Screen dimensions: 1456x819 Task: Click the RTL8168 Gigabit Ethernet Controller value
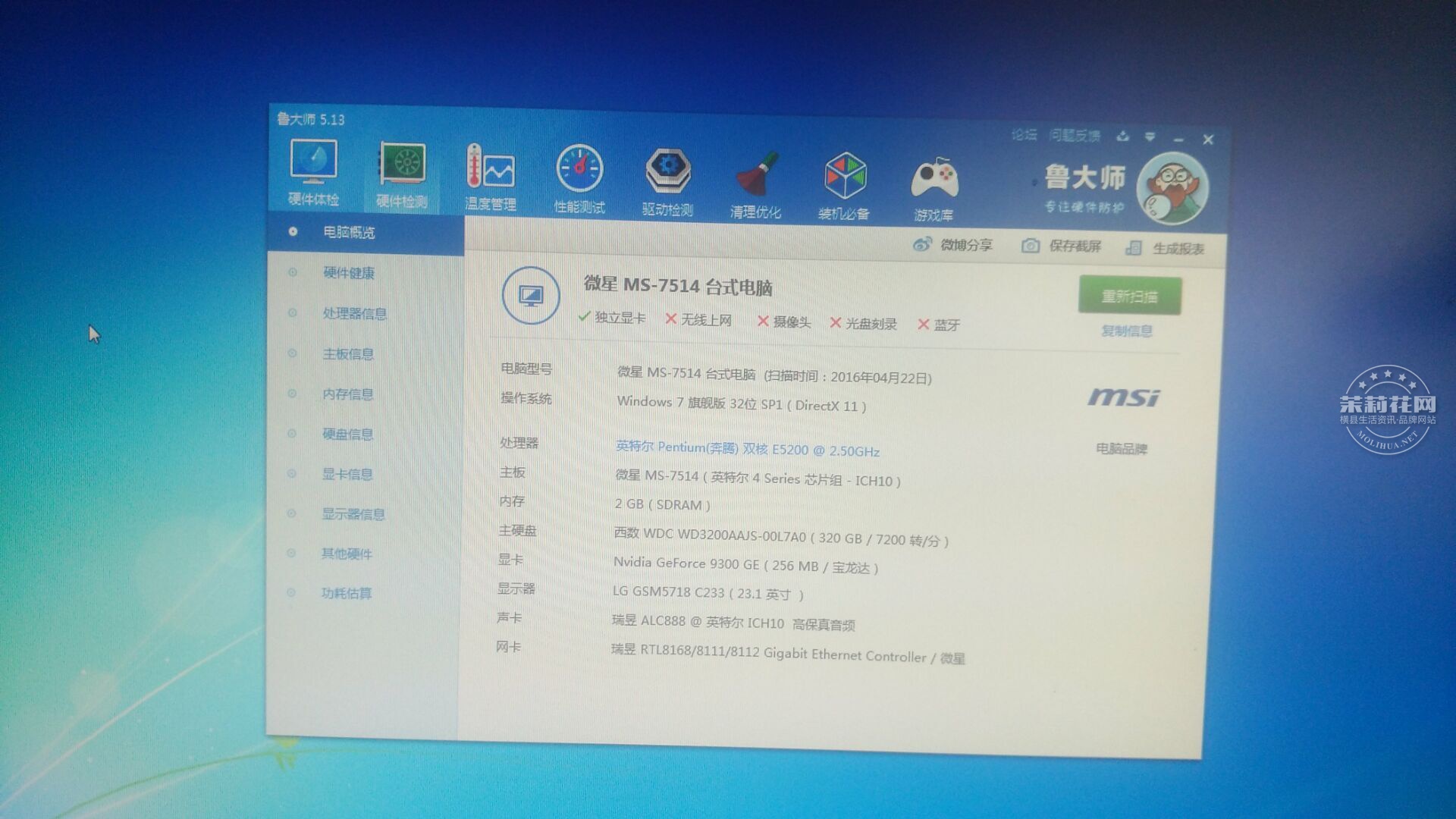[788, 654]
